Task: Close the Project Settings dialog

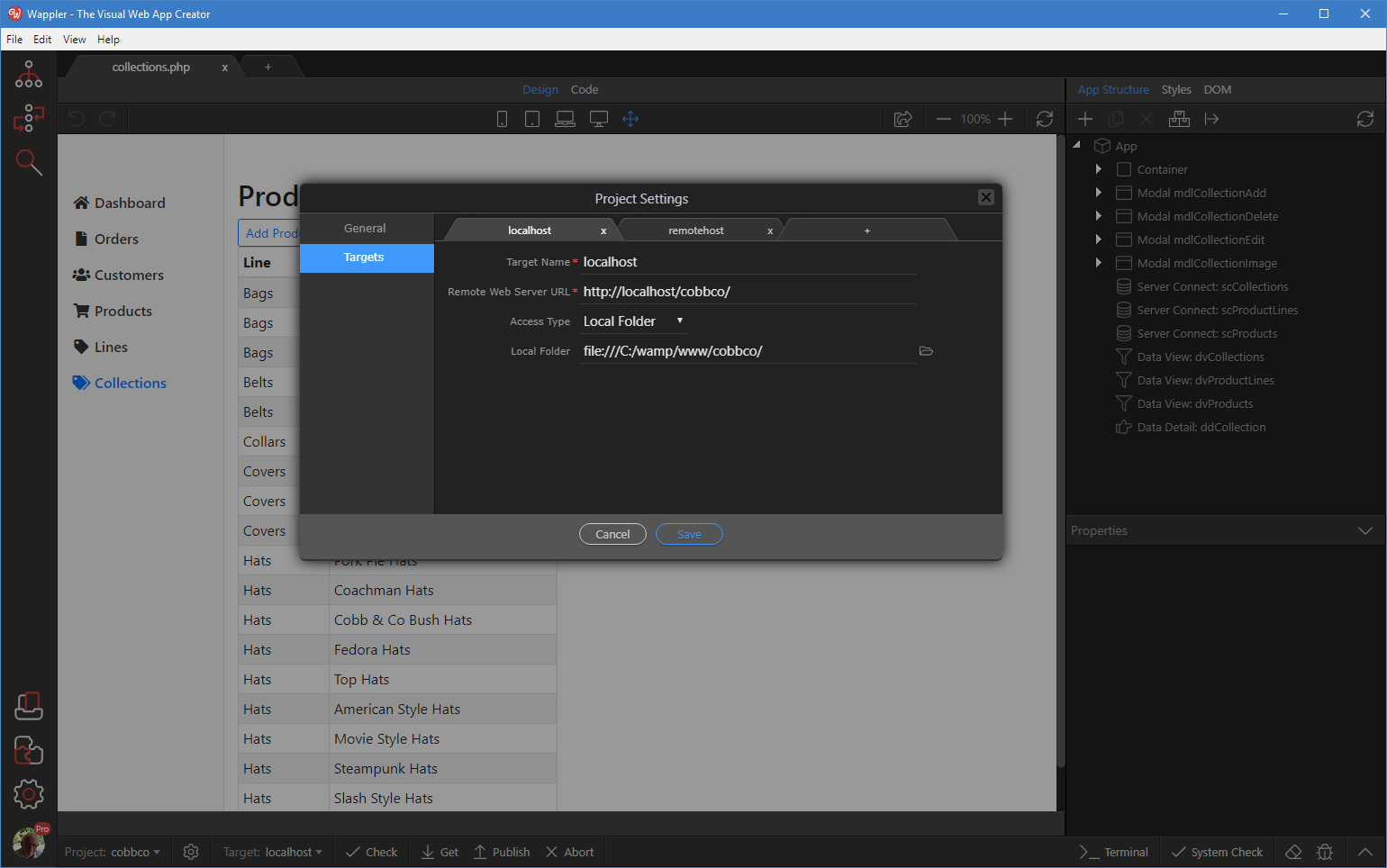Action: coord(986,197)
